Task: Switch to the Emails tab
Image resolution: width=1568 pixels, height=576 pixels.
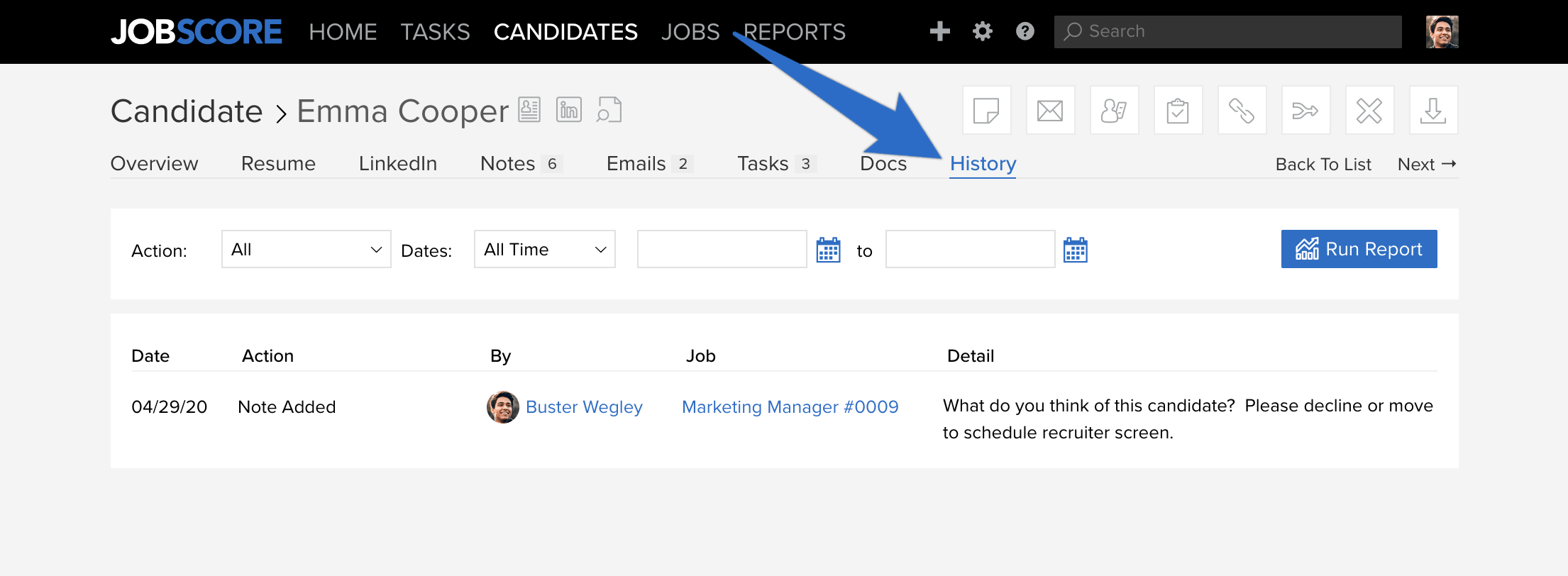Action: [x=650, y=163]
